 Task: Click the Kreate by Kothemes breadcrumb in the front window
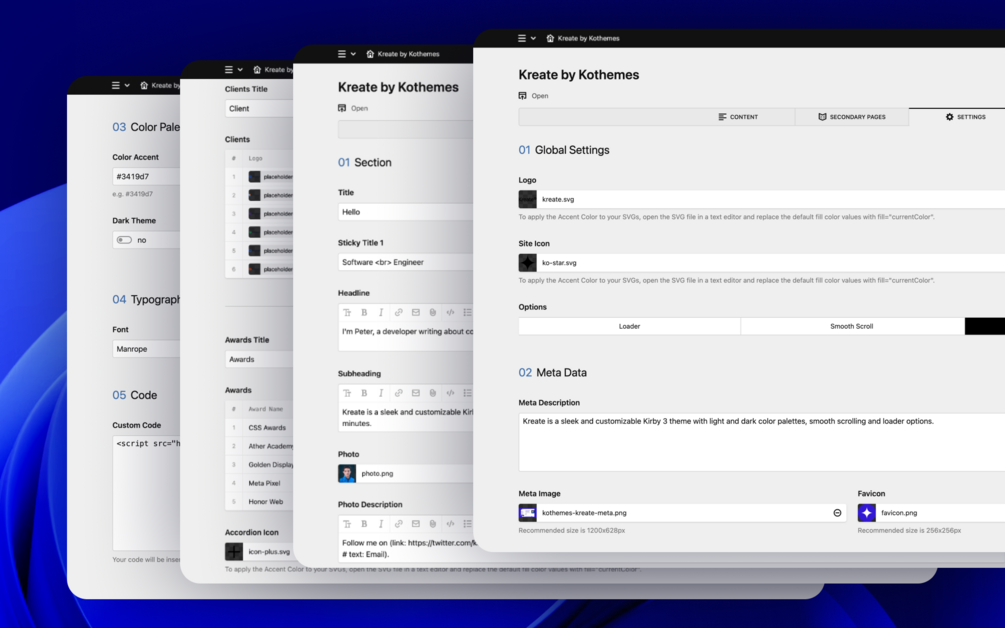click(588, 38)
